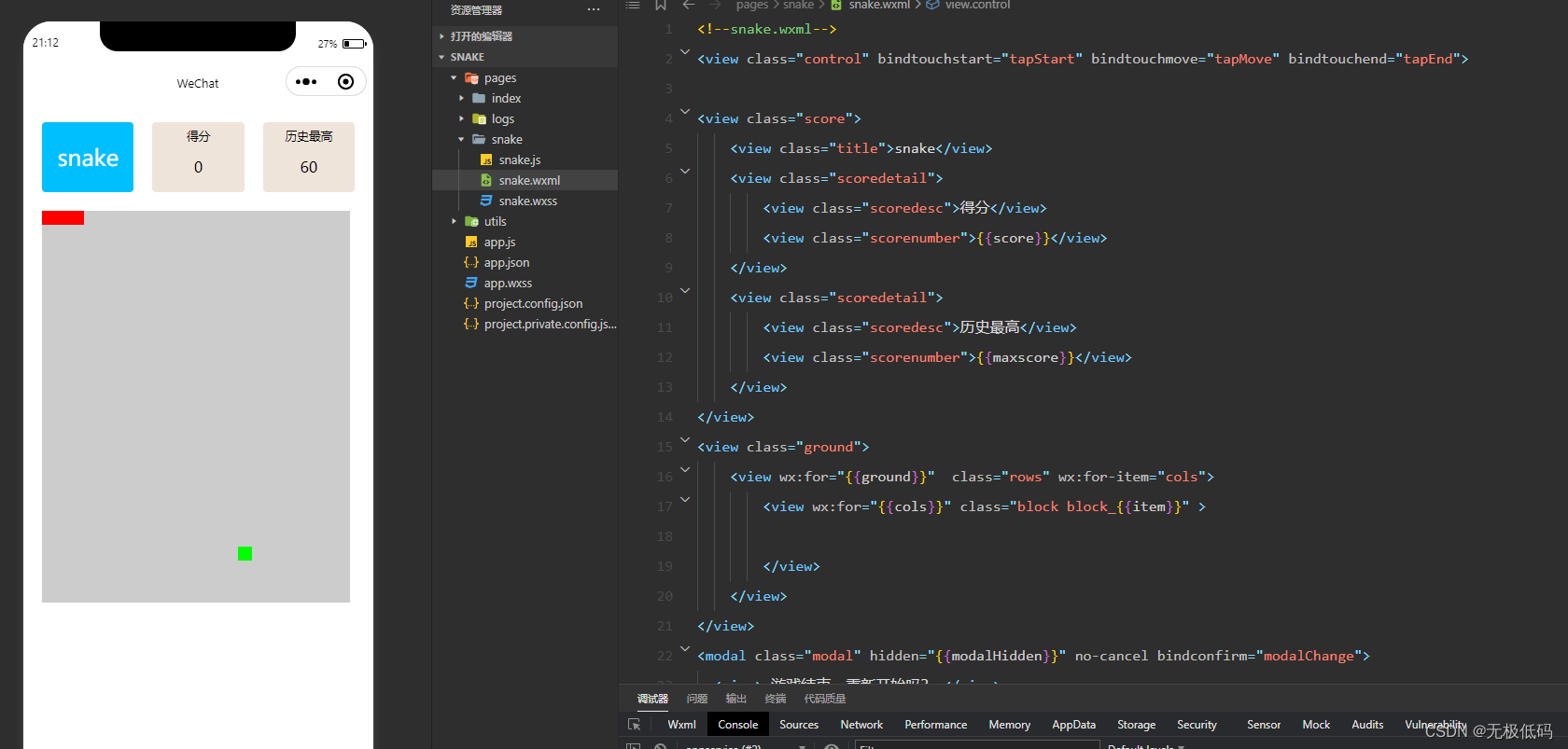Switch to the 问题 tab
The image size is (1568, 749).
pos(697,699)
